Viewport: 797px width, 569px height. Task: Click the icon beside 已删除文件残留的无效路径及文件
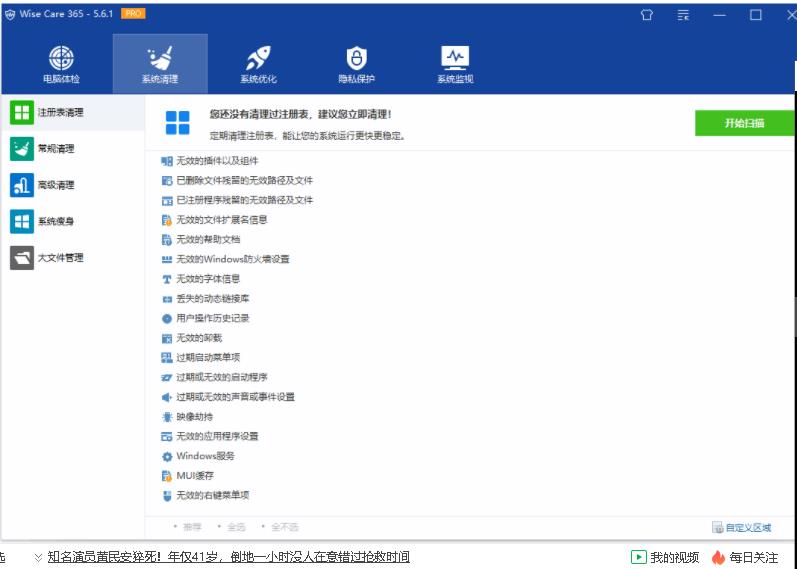167,181
